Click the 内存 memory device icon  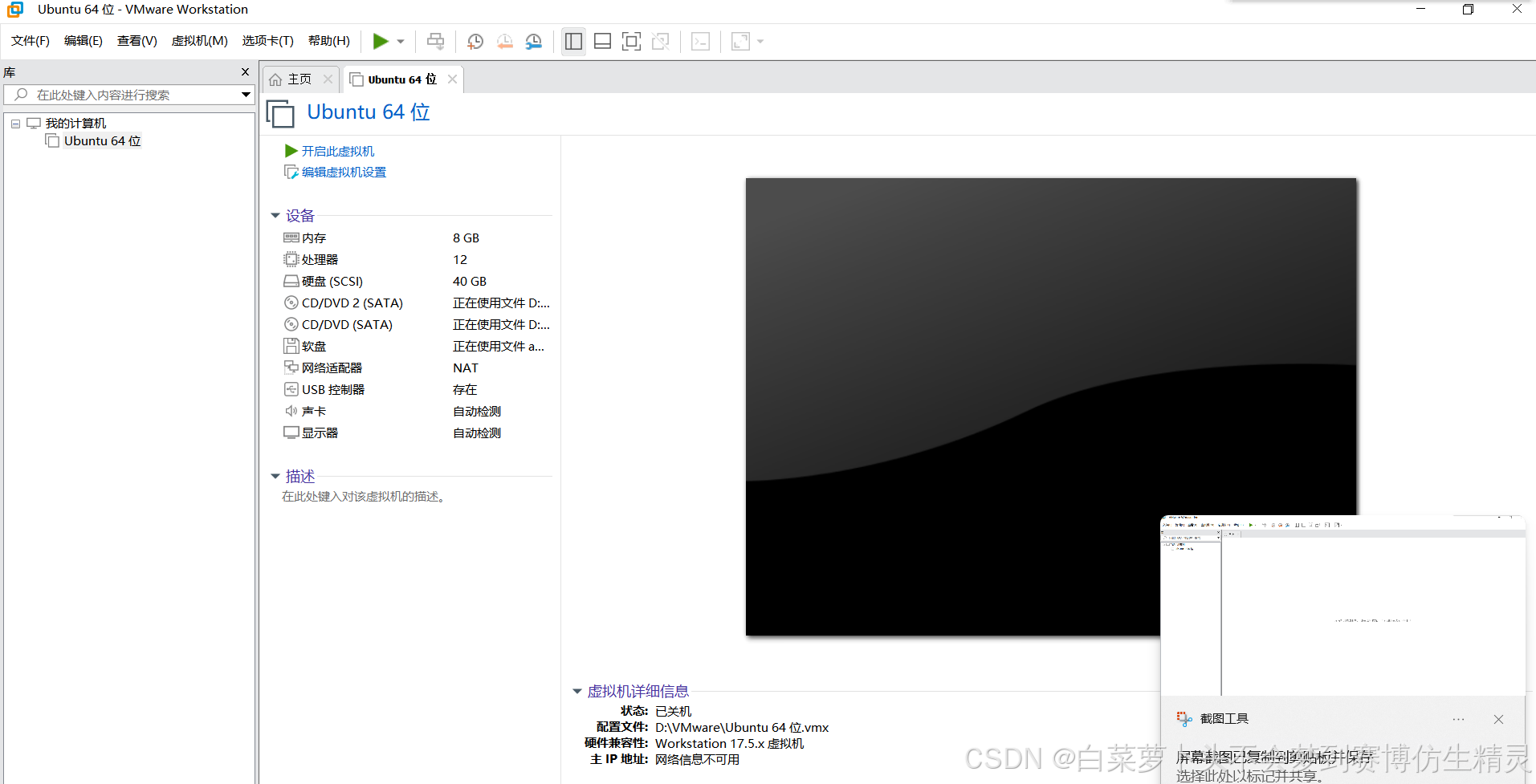tap(291, 238)
